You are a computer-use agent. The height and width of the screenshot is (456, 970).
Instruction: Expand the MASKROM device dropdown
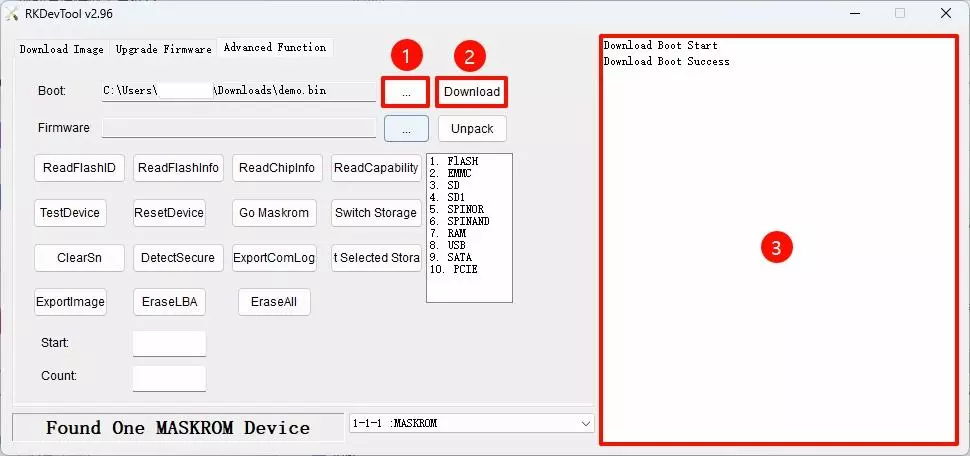585,424
